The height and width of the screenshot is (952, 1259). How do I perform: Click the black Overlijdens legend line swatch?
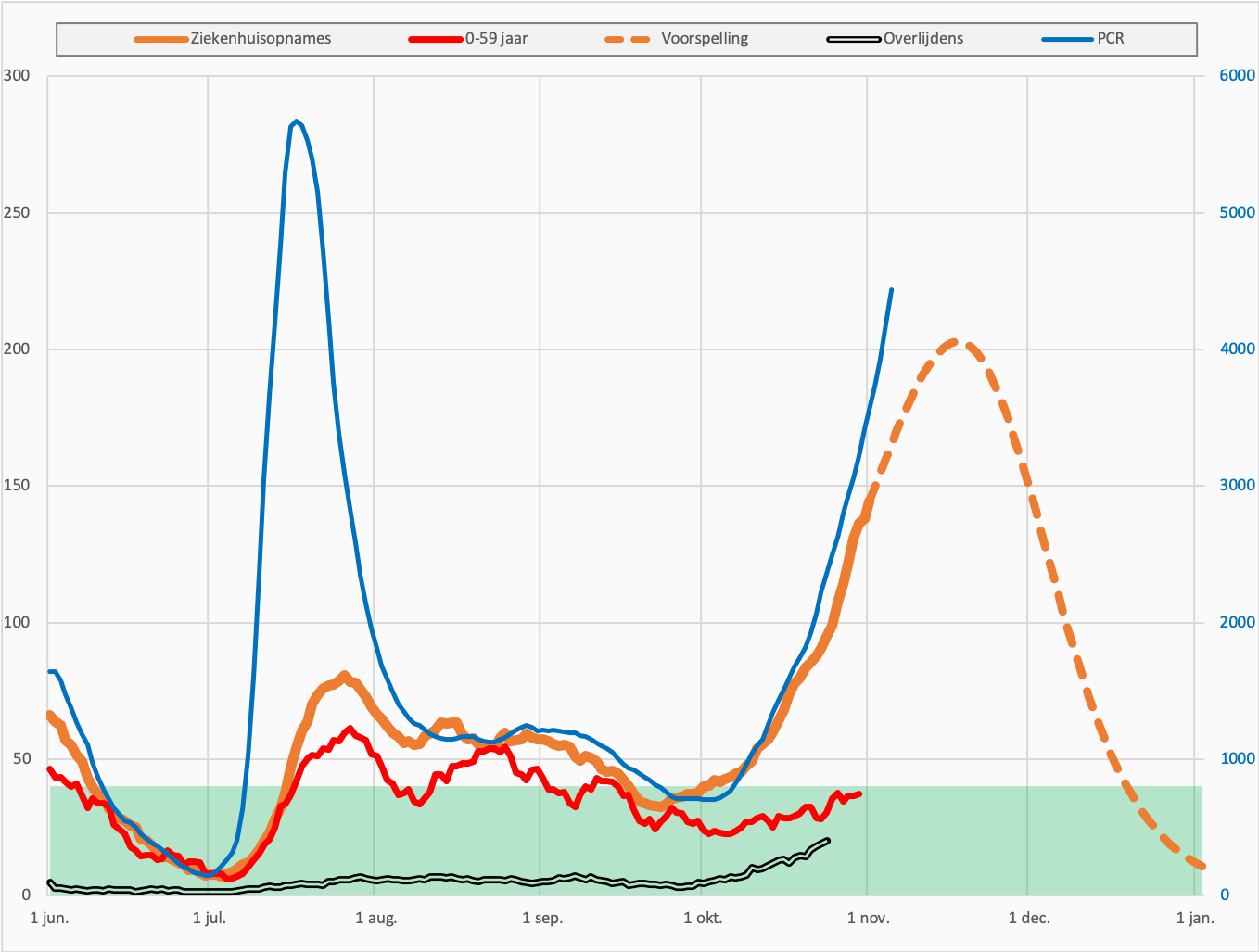point(853,39)
